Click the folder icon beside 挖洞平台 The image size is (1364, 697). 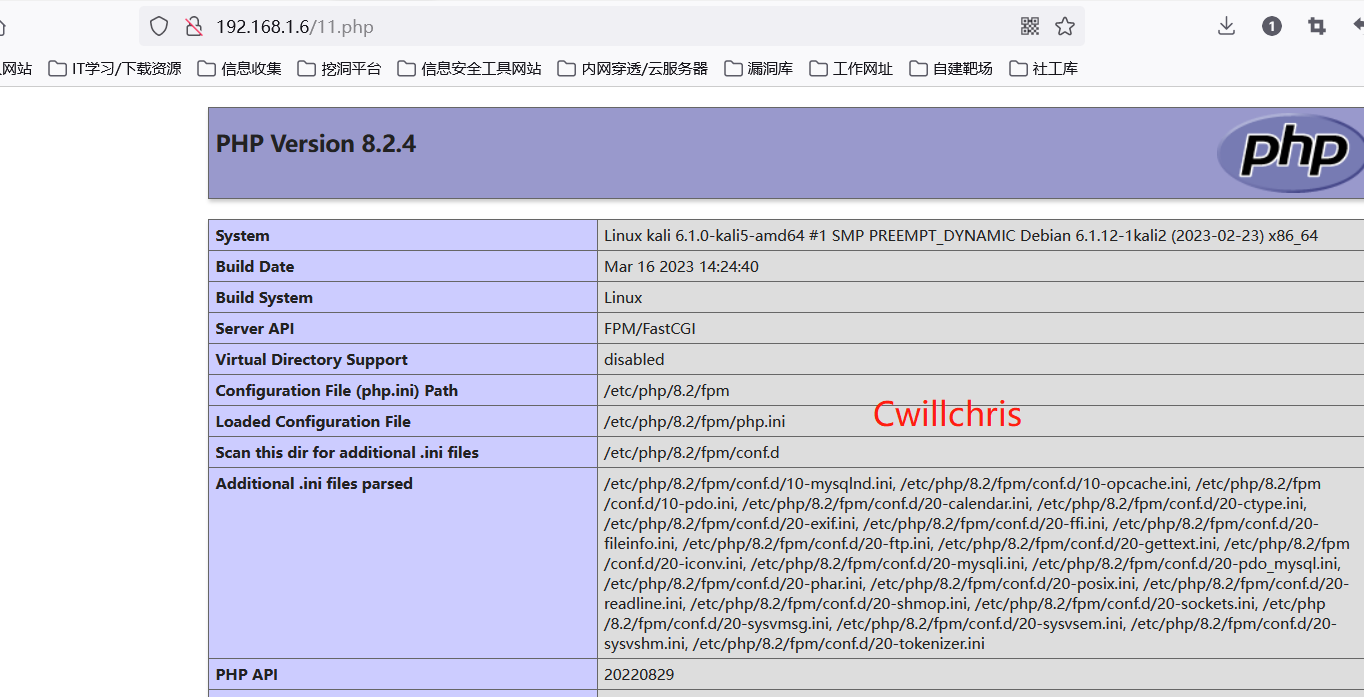coord(305,68)
